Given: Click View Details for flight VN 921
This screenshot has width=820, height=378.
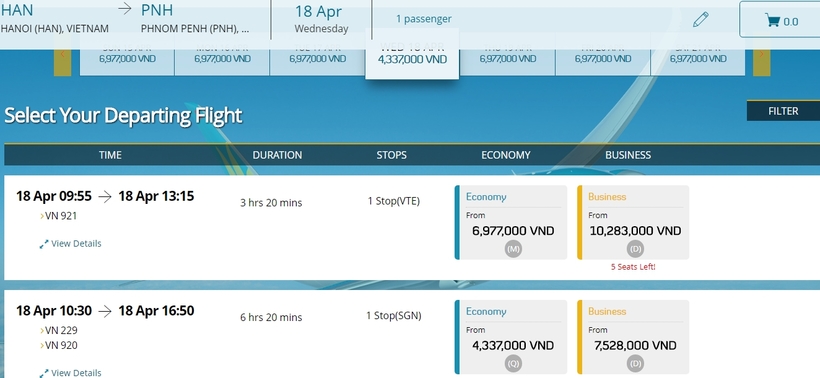Looking at the screenshot, I should (71, 244).
